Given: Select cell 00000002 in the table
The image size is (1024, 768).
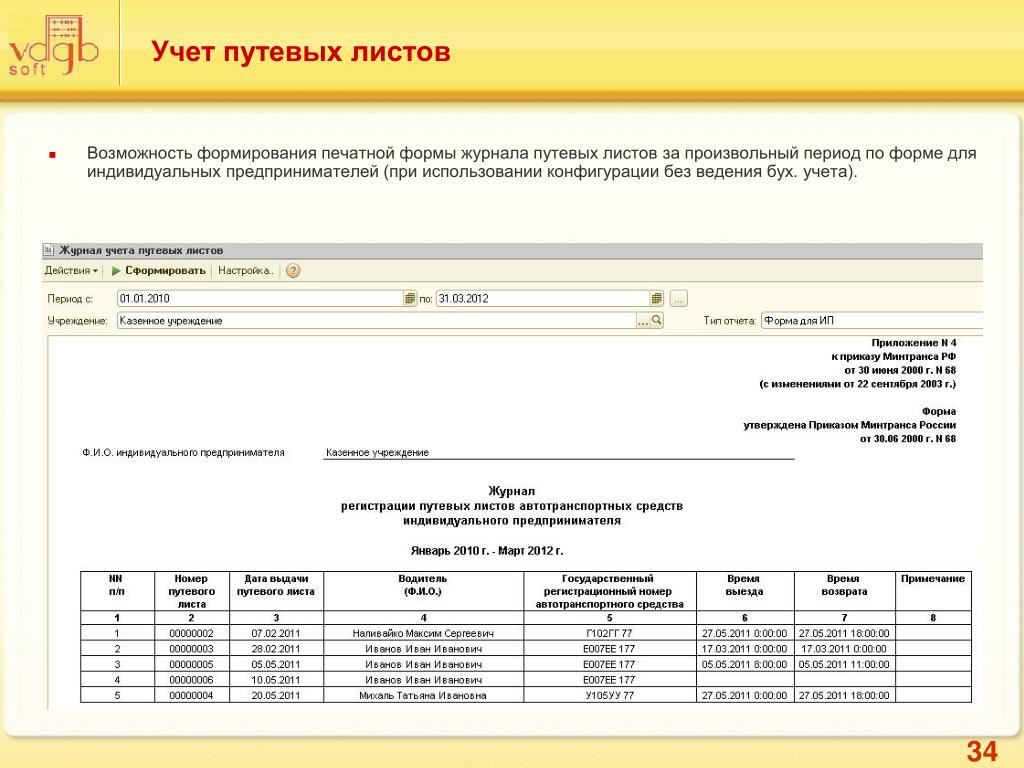Looking at the screenshot, I should 191,633.
